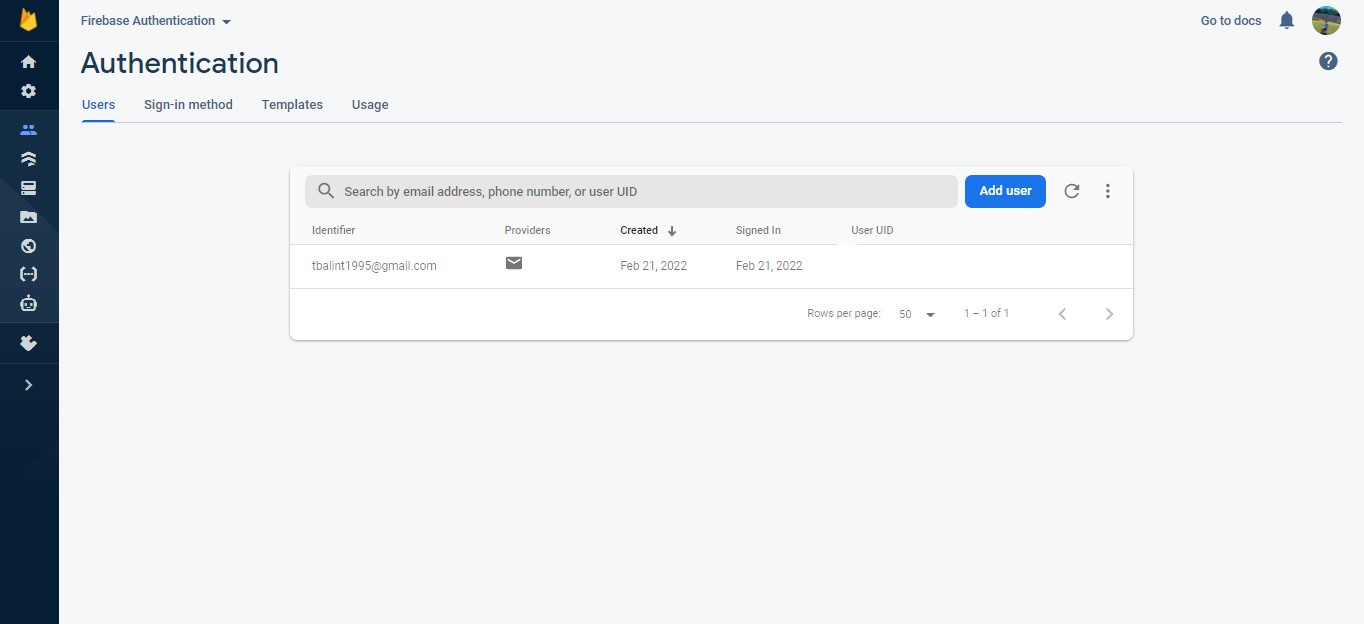Open Rows per page dropdown

pyautogui.click(x=917, y=314)
